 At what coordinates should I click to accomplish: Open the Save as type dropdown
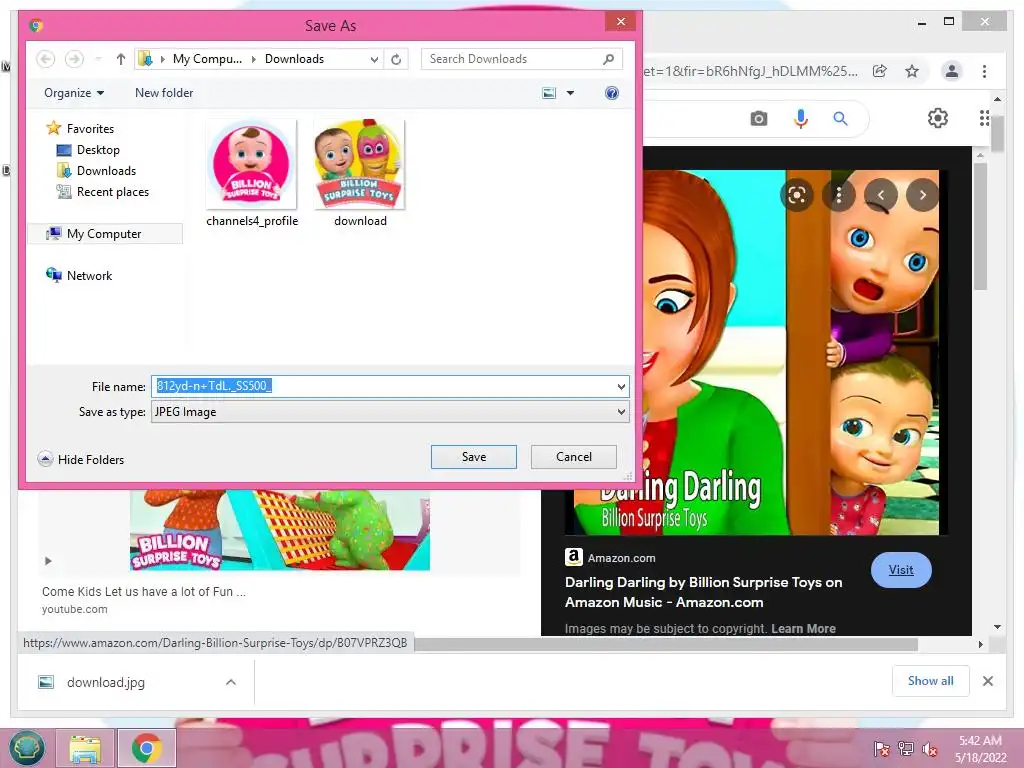[x=621, y=412]
